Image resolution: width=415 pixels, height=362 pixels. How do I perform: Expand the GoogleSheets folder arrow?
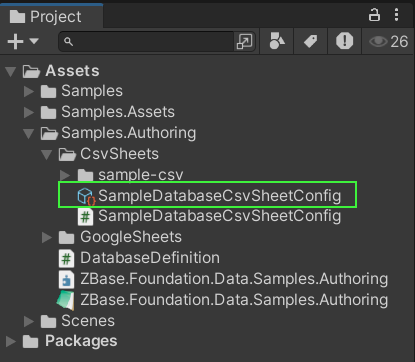[x=47, y=237]
